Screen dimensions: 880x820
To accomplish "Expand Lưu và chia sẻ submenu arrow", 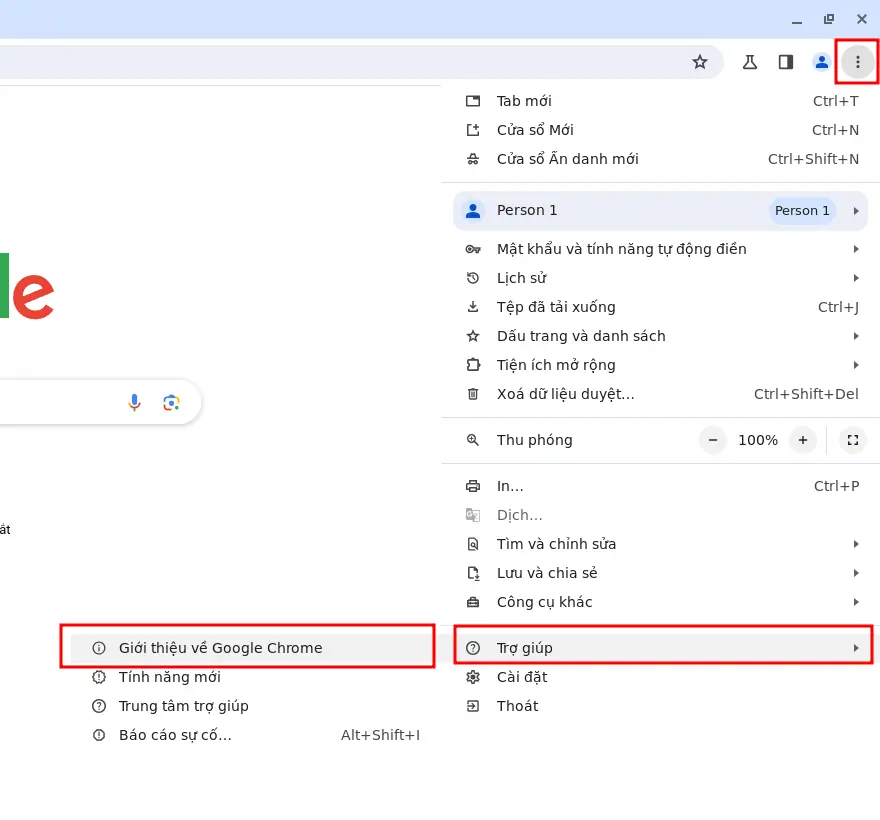I will pos(856,573).
